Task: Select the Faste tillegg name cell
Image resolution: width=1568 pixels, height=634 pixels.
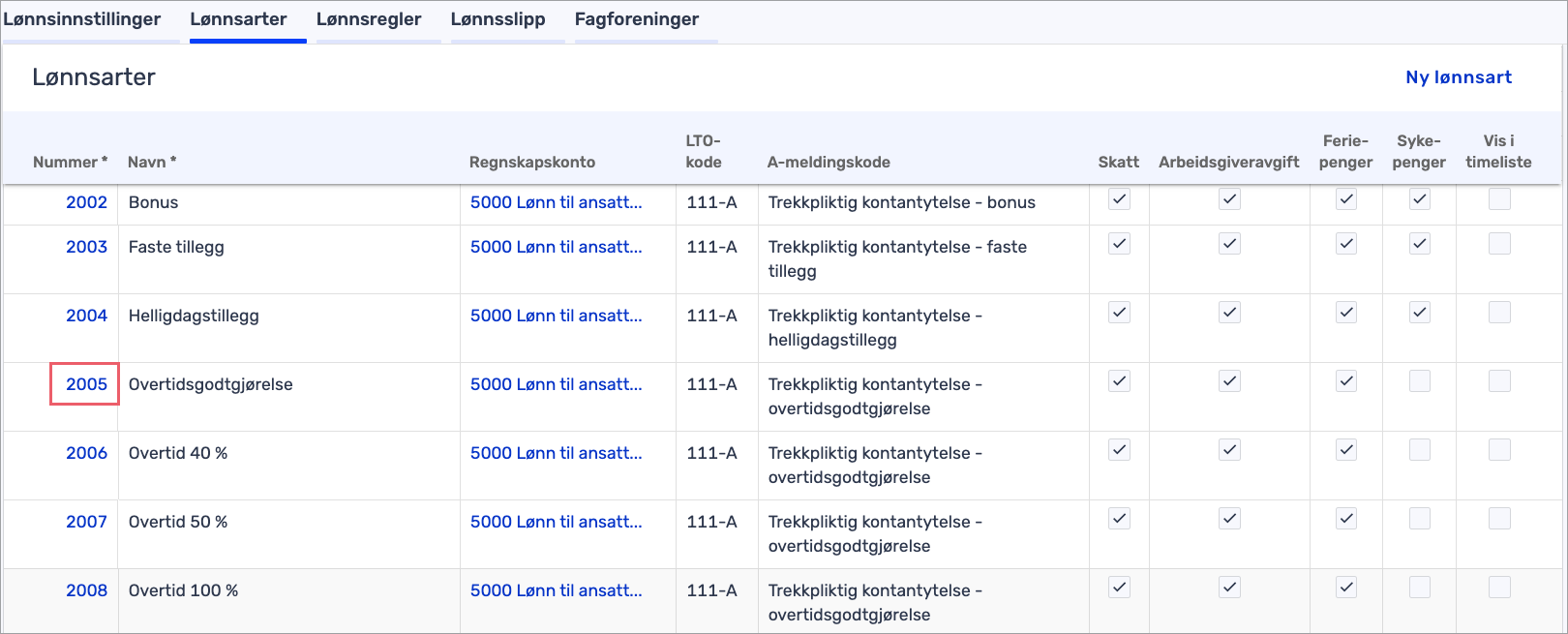Action: 289,258
